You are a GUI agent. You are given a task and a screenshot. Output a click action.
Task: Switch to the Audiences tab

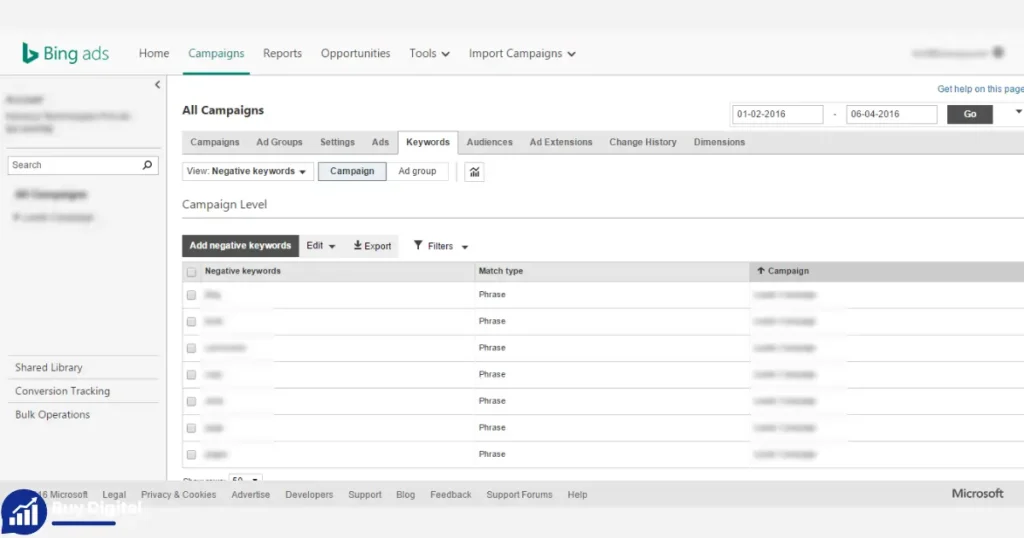(x=489, y=142)
